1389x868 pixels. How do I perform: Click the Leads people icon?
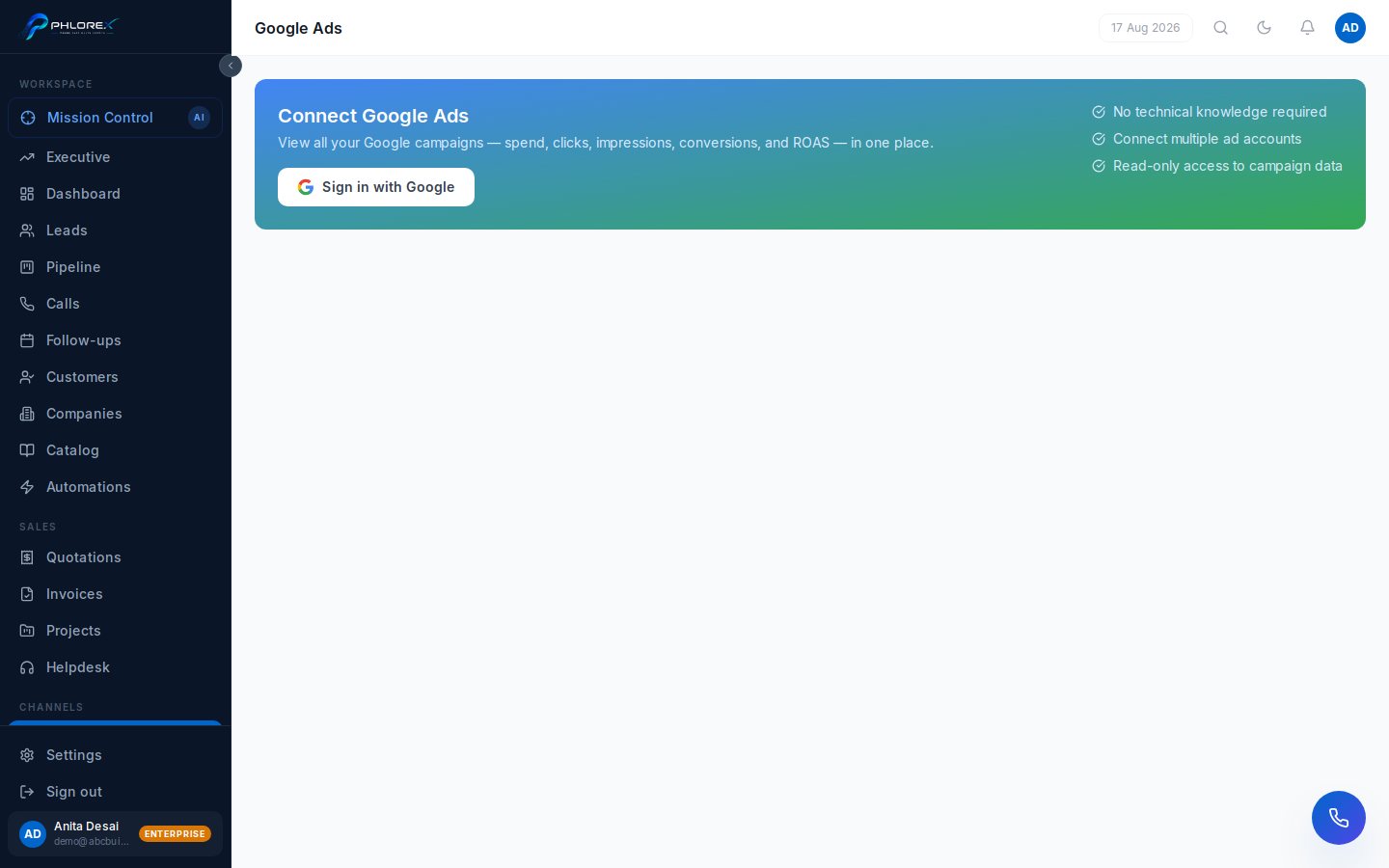27,231
